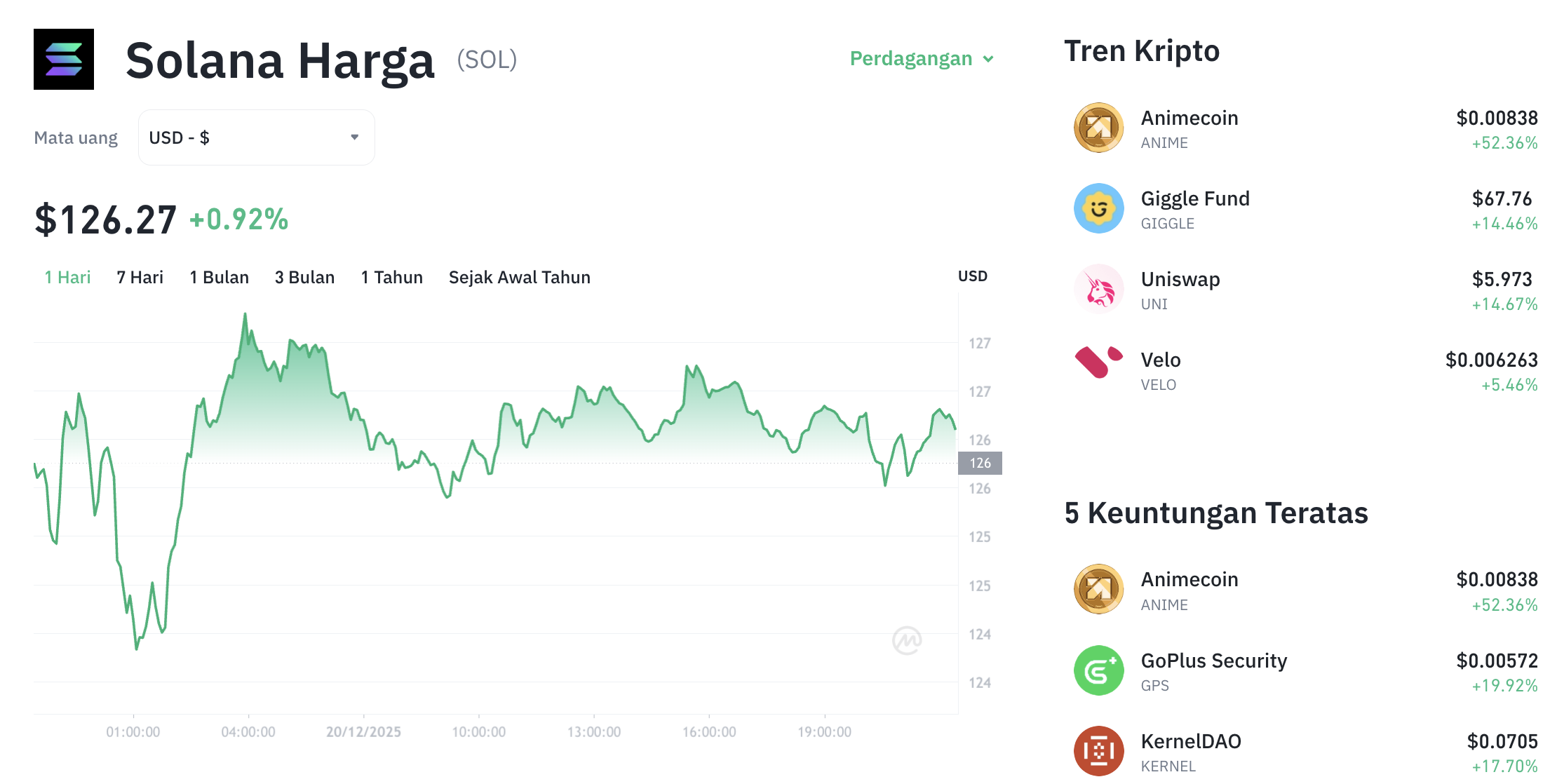This screenshot has width=1550, height=784.
Task: Open Uniswap via its unicorn icon
Action: [x=1098, y=290]
